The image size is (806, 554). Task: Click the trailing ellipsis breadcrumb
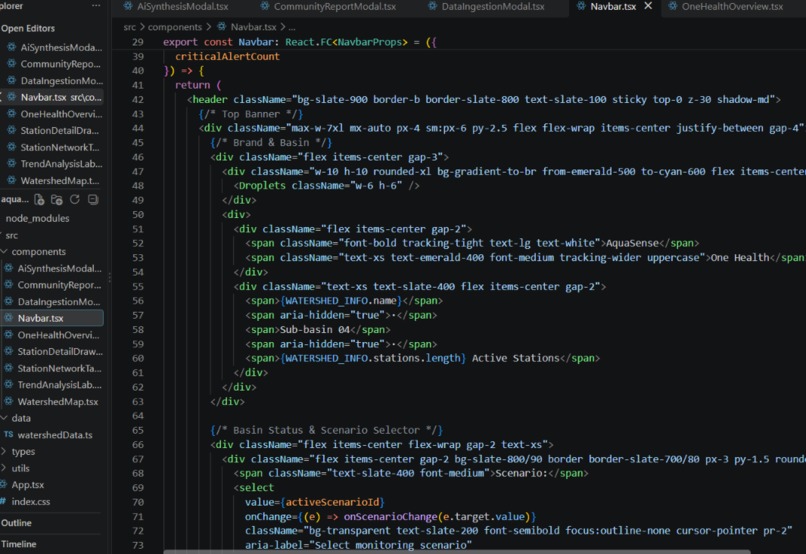[x=291, y=27]
